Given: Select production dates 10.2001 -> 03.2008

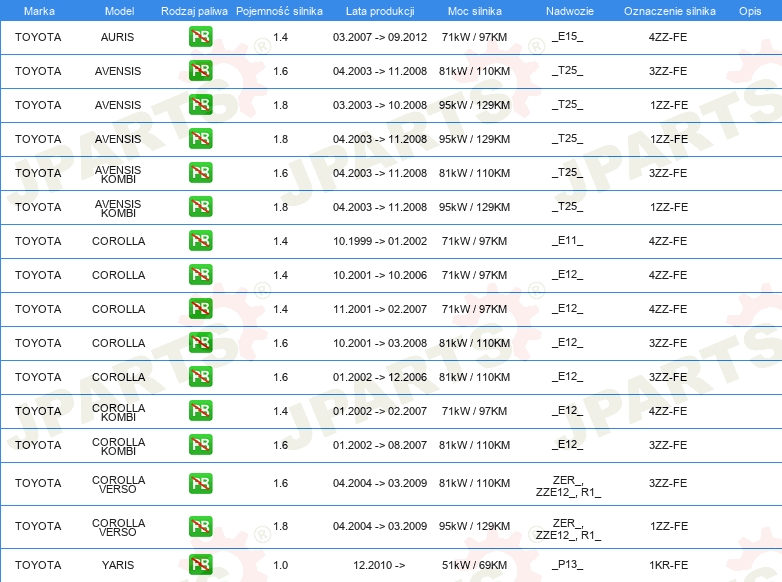Looking at the screenshot, I should (x=380, y=343).
